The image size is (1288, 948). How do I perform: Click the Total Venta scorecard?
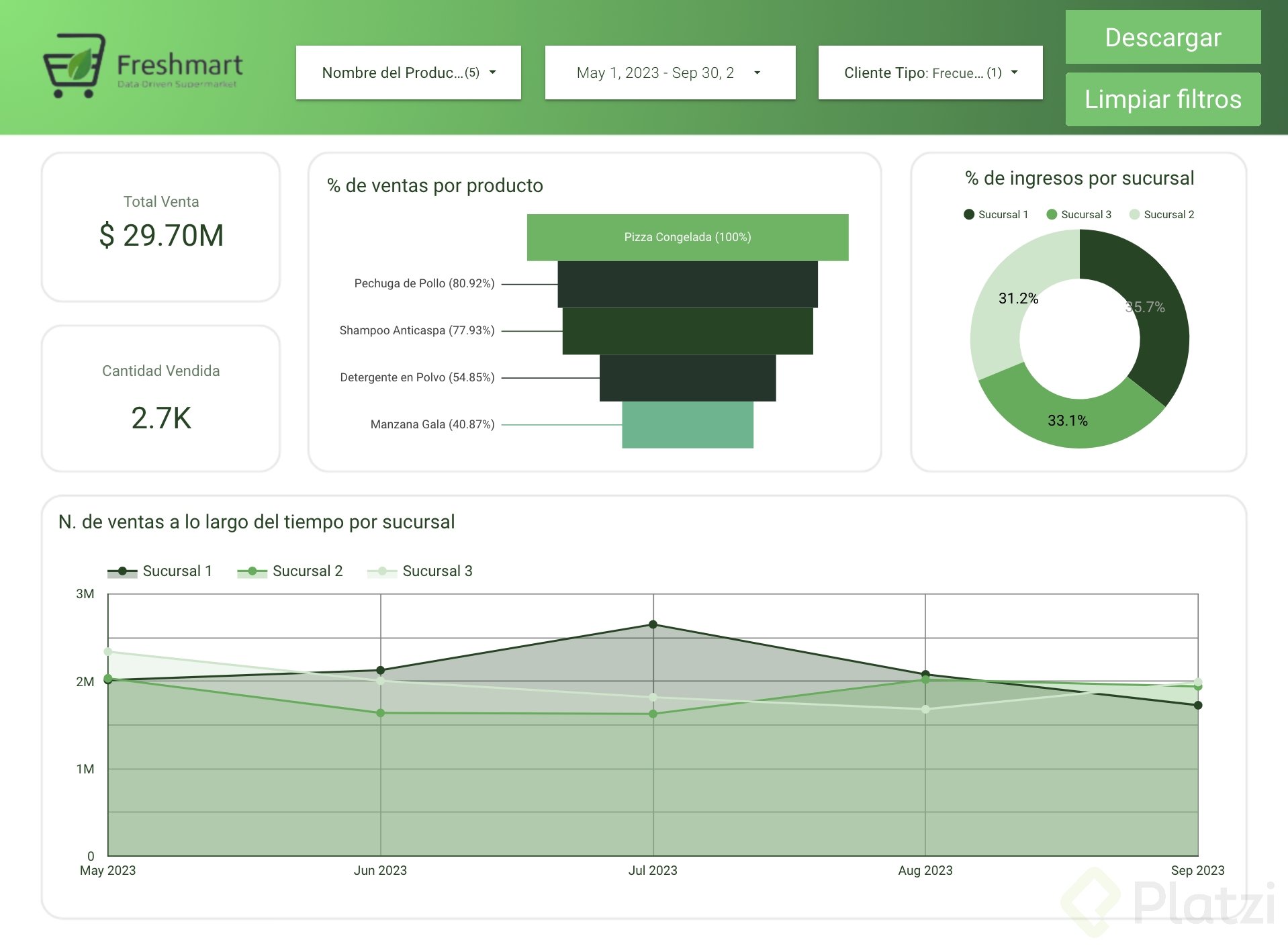pos(160,227)
